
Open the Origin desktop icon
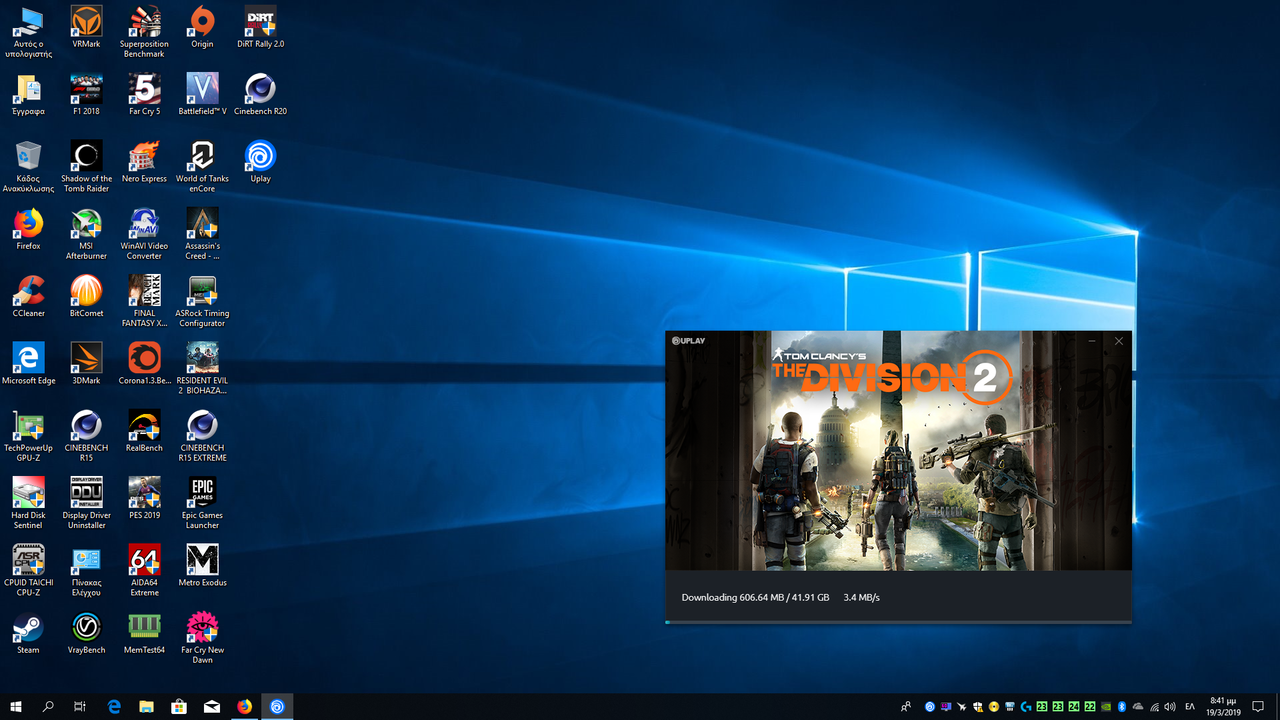(x=202, y=28)
